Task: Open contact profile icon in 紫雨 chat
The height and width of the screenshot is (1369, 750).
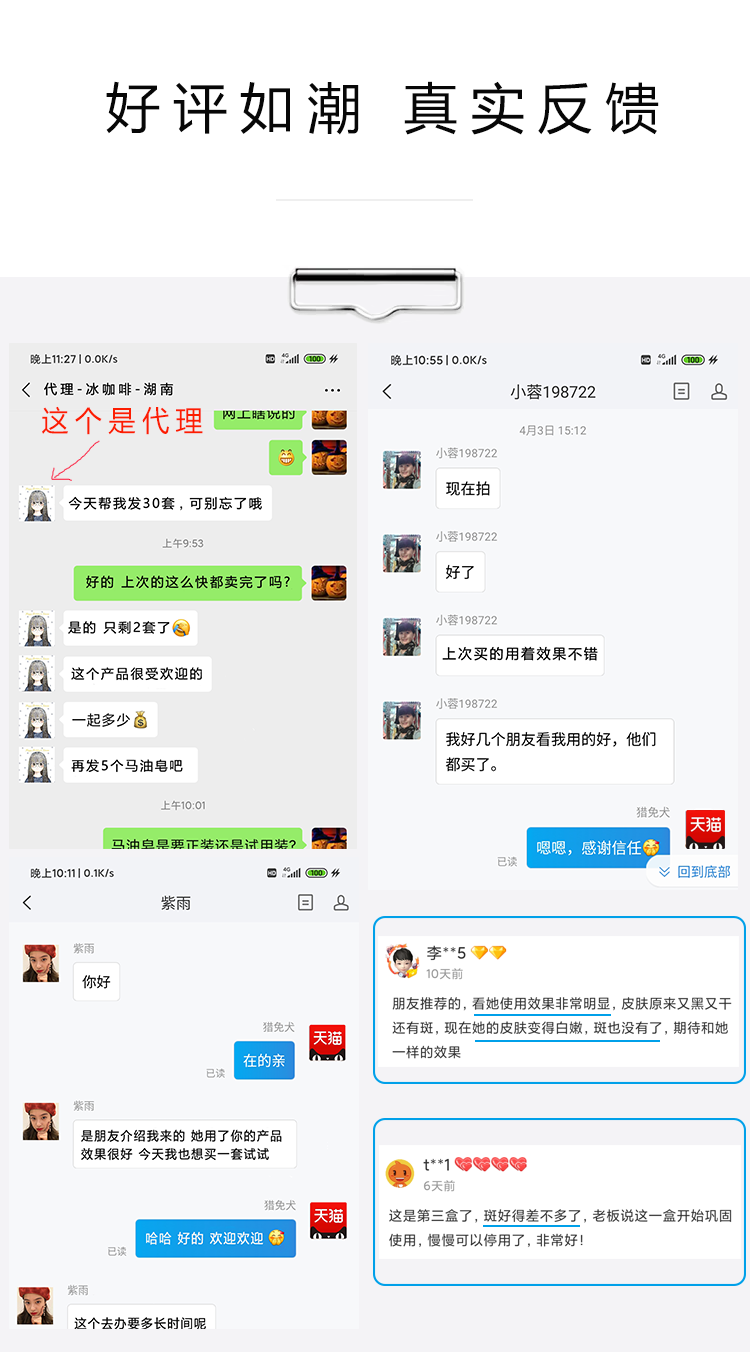Action: point(341,903)
